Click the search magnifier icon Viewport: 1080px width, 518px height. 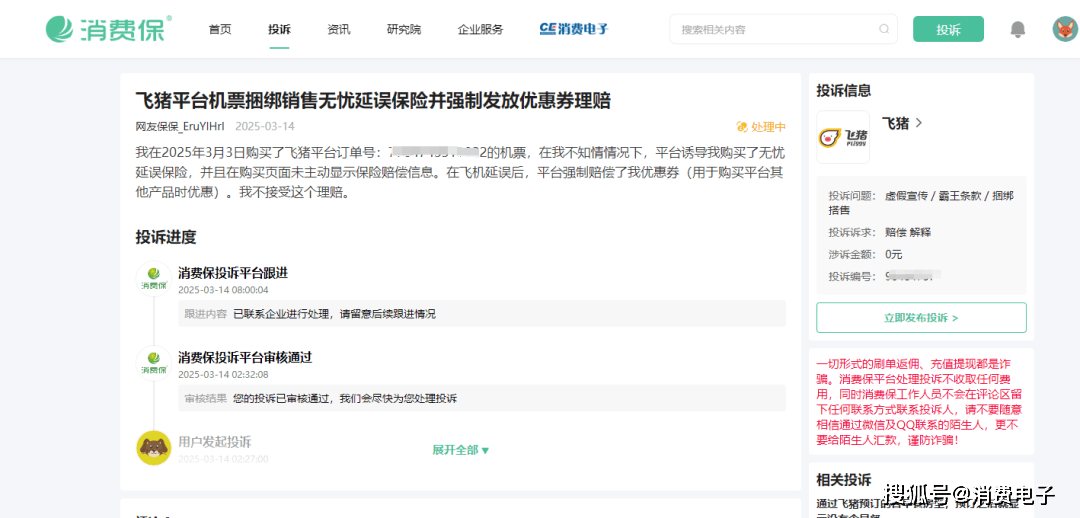click(x=884, y=29)
